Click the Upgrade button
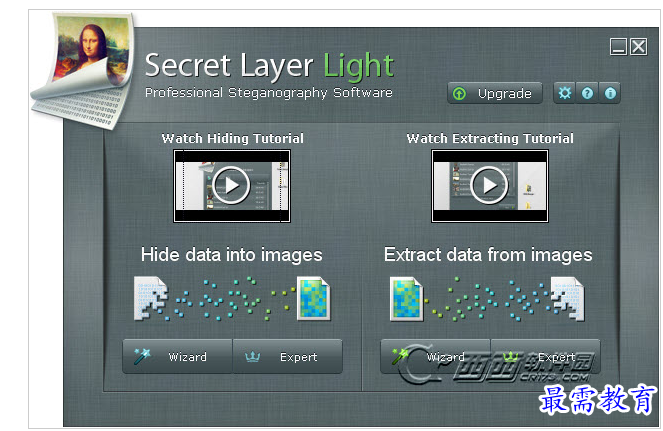The image size is (663, 431). [x=495, y=93]
